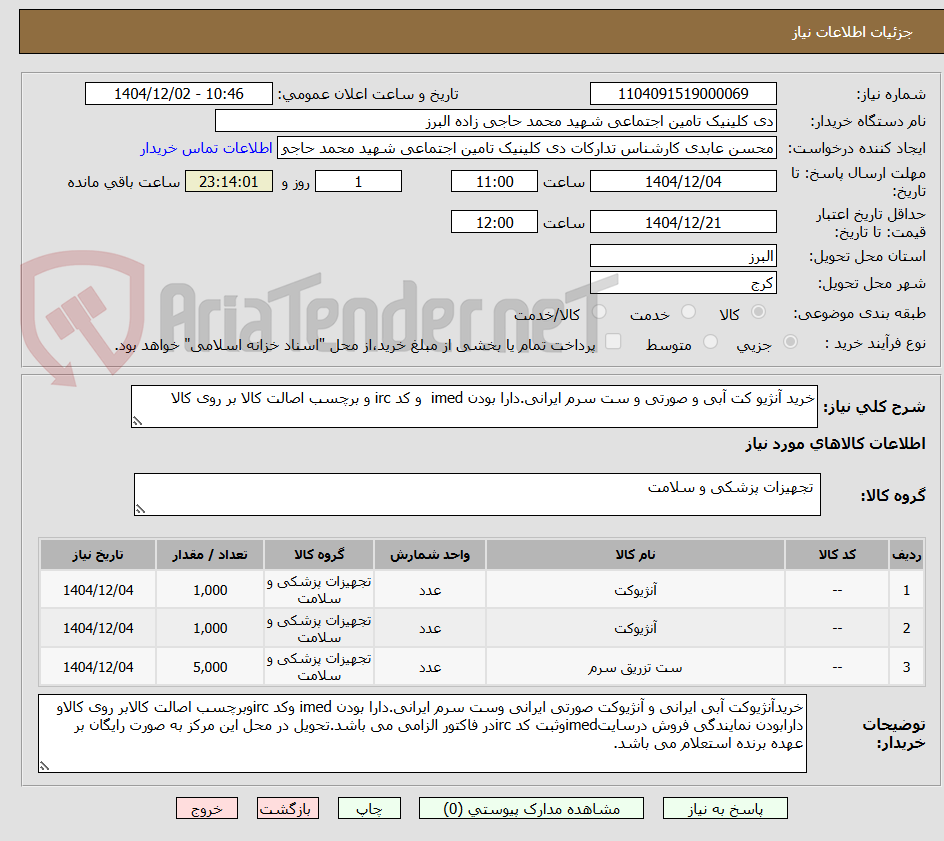Click the خروج exit button

pos(206,808)
